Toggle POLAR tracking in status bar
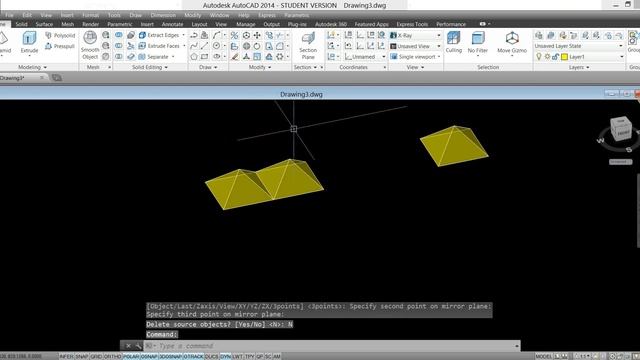 [x=131, y=356]
